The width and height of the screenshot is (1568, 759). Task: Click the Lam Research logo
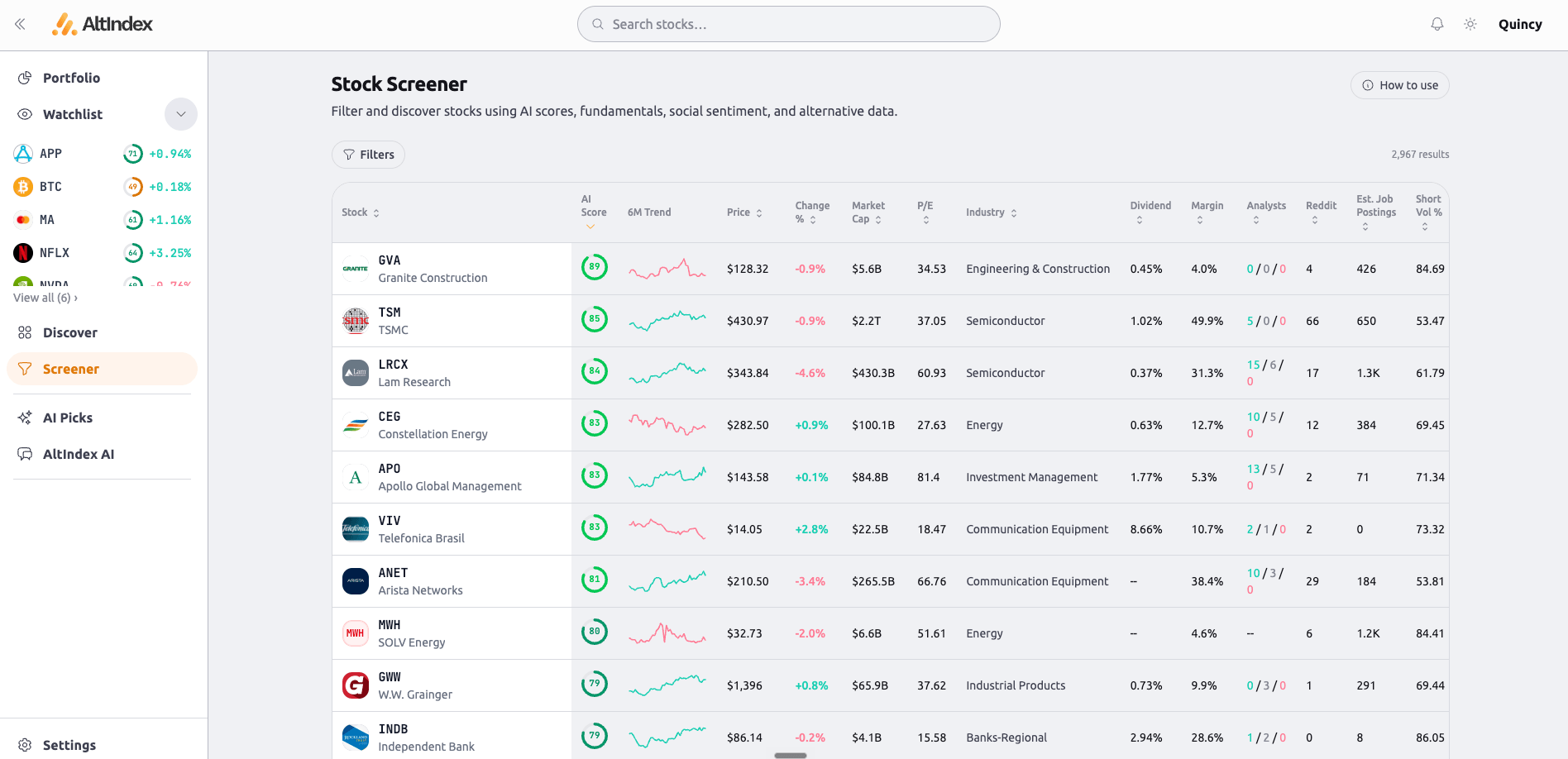[x=356, y=373]
